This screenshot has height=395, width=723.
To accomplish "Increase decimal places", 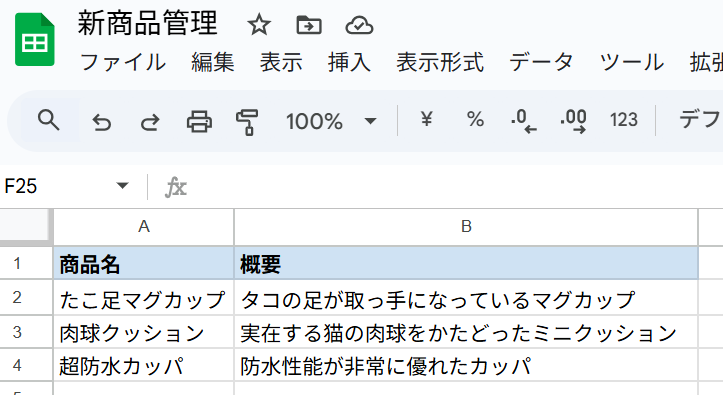I will point(573,121).
